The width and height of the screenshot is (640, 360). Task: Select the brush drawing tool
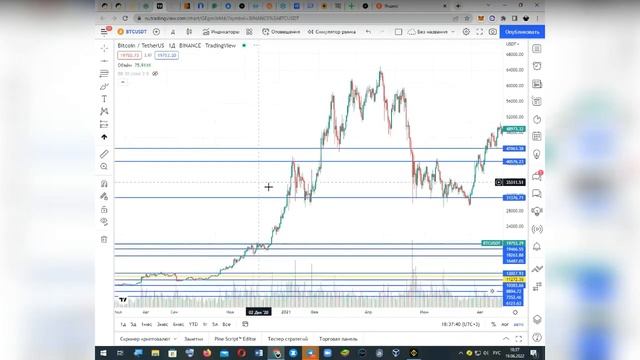104,86
